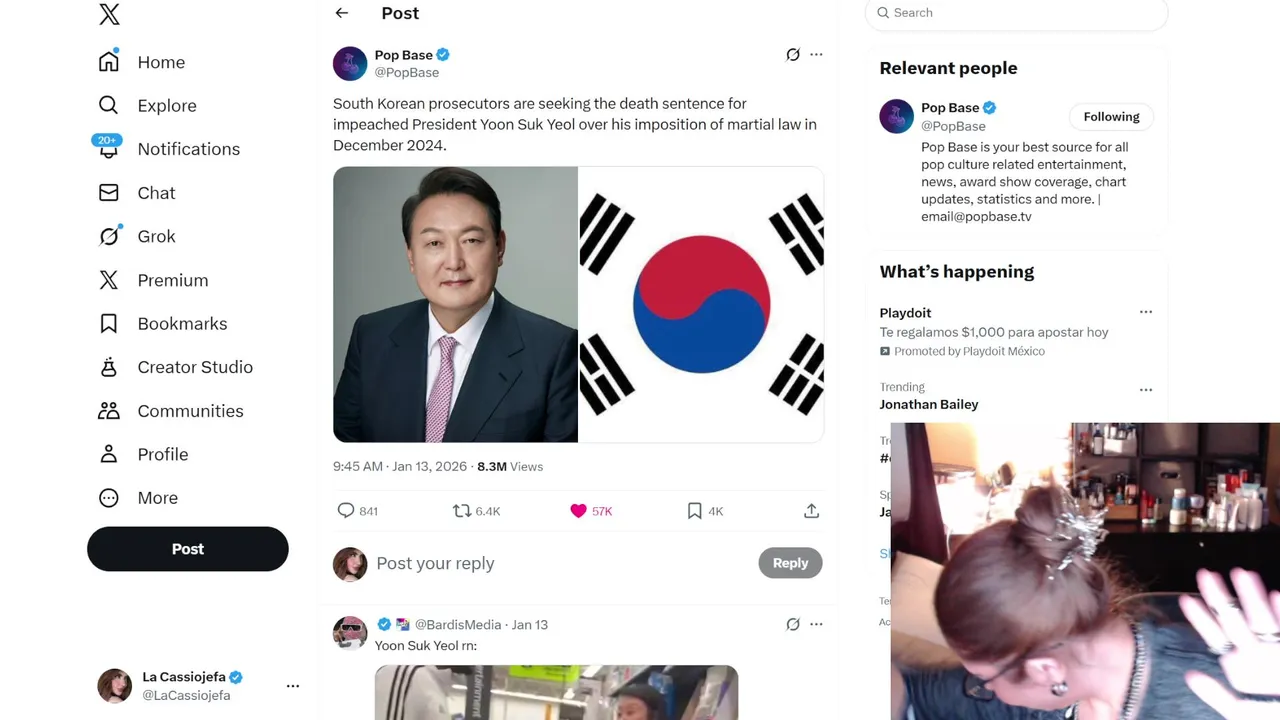Open the Yoon Suk Yeol portrait image

455,304
